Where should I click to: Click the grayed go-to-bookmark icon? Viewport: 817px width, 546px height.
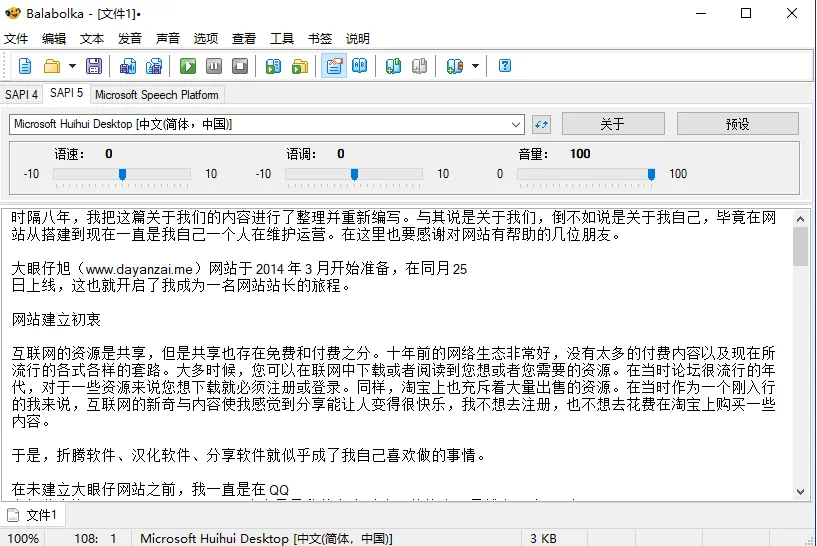tap(419, 66)
